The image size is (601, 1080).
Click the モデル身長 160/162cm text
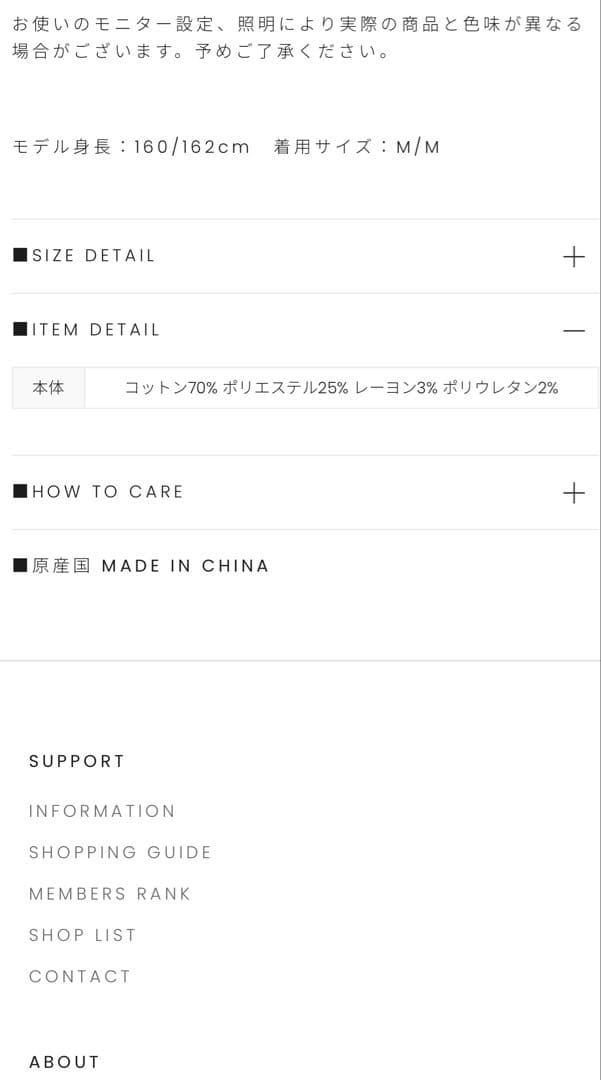click(x=131, y=148)
